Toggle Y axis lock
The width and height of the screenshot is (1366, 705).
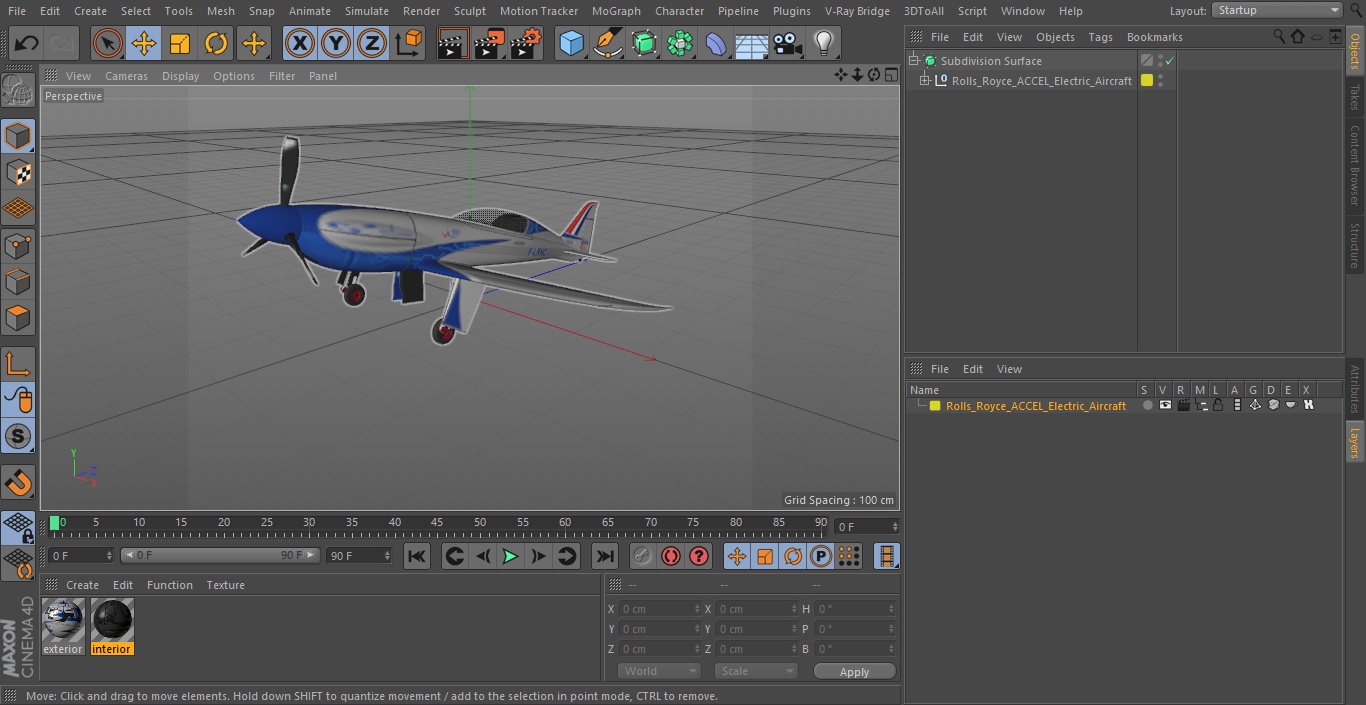(x=336, y=43)
